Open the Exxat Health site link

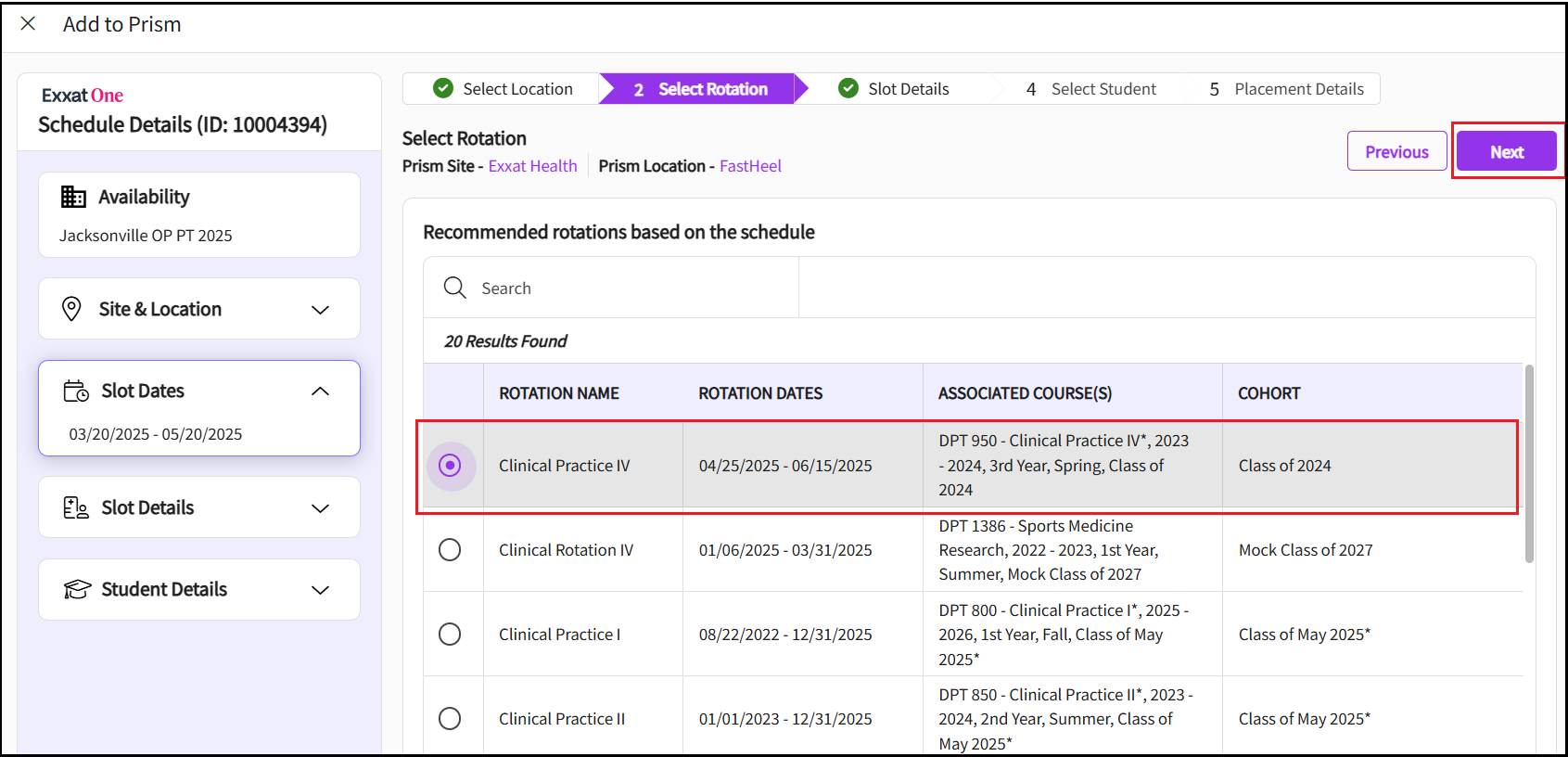coord(532,166)
